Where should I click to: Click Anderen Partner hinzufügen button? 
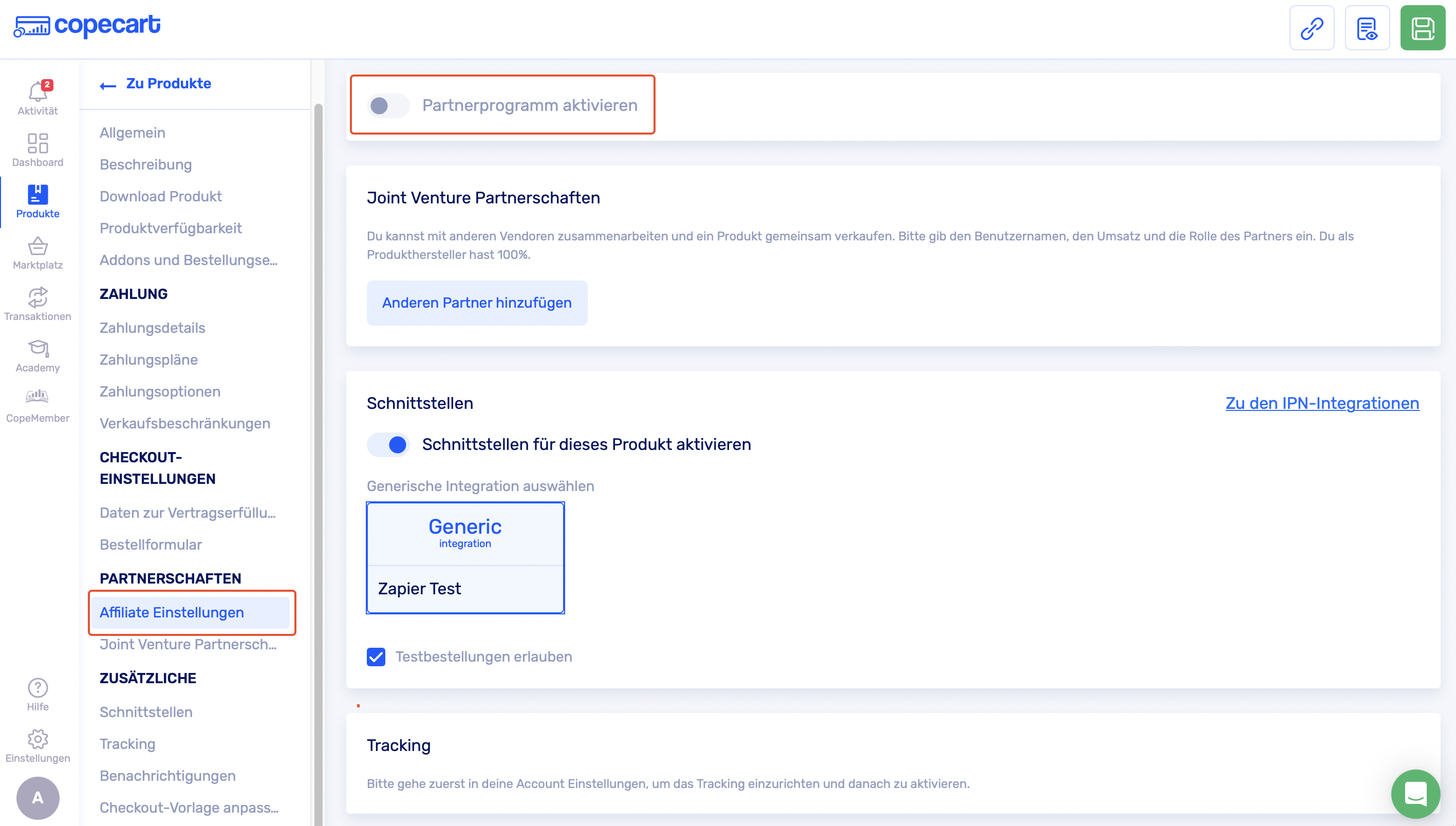tap(477, 303)
